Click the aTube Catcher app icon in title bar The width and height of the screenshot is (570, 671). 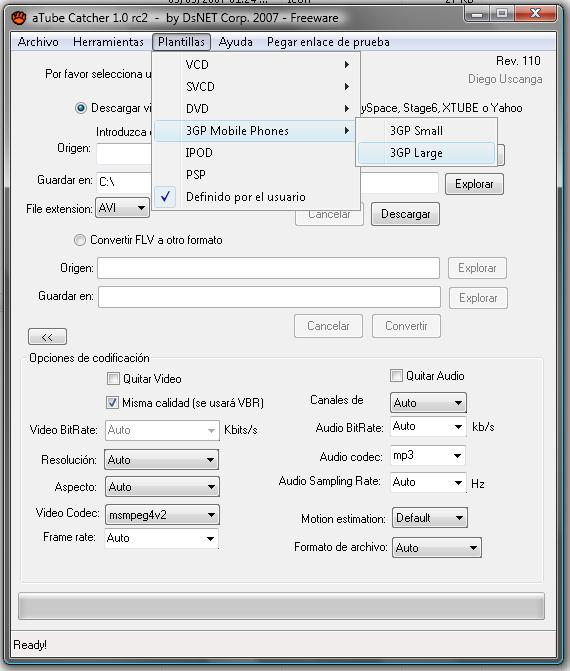pyautogui.click(x=19, y=18)
